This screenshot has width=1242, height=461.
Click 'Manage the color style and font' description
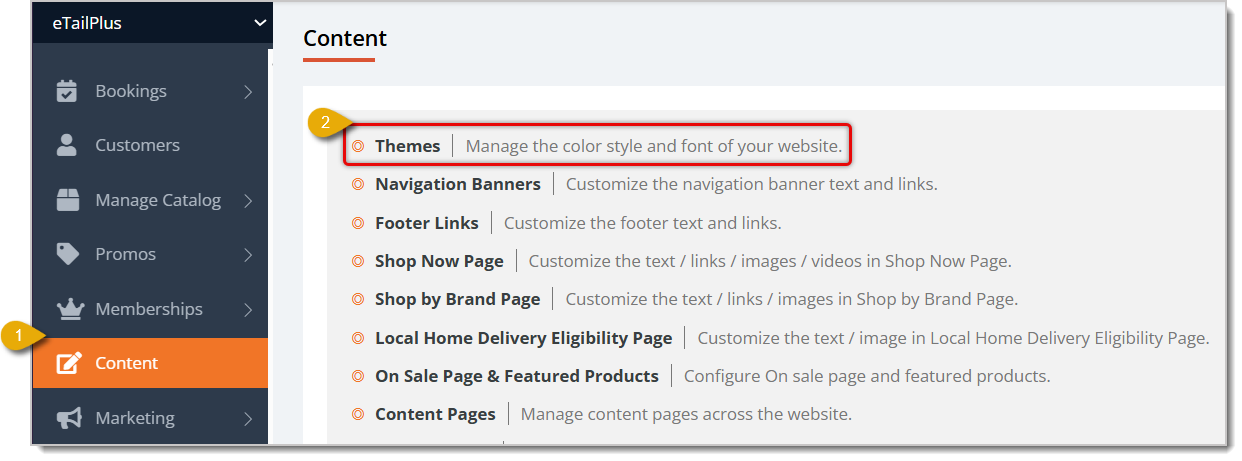point(654,146)
